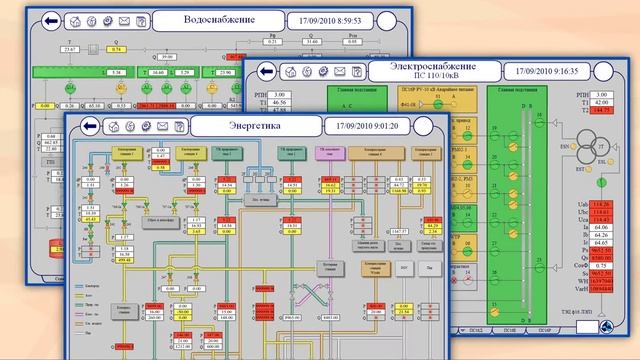Select the yellow Q value 0.74 in Водоснабжение
This screenshot has width=640, height=360.
pyautogui.click(x=117, y=49)
